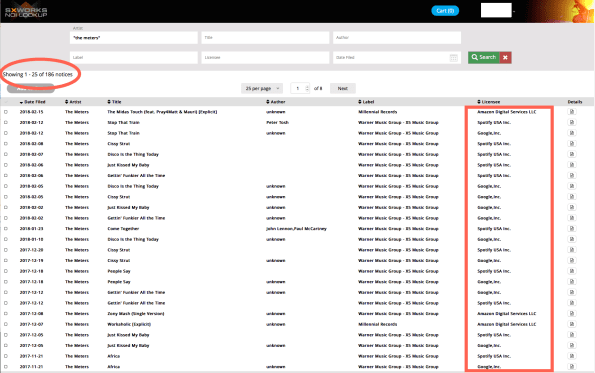This screenshot has height=373, width=595.
Task: Open details for Workaholic (Explicit) notice
Action: click(x=571, y=324)
